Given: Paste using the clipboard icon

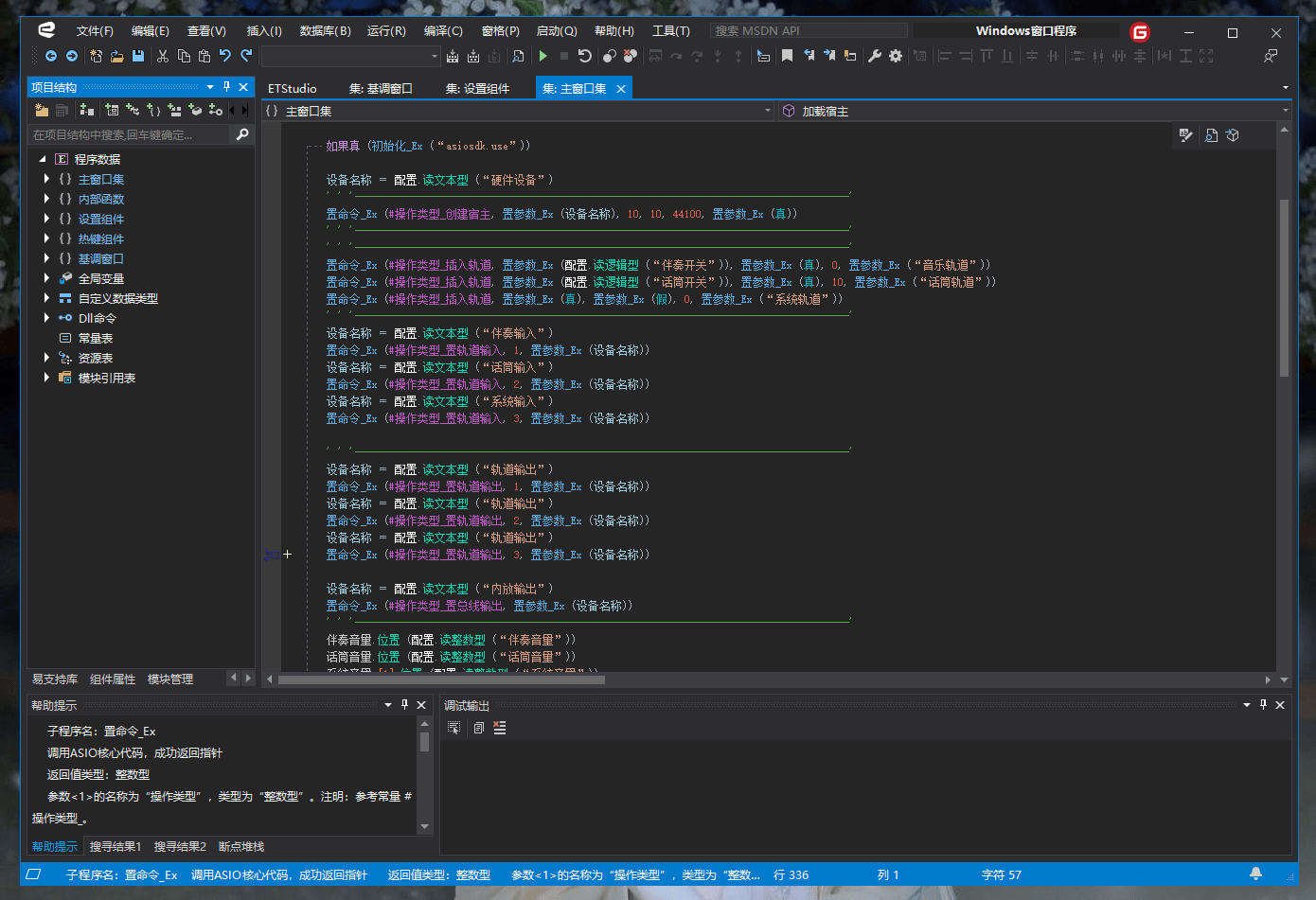Looking at the screenshot, I should click(205, 57).
